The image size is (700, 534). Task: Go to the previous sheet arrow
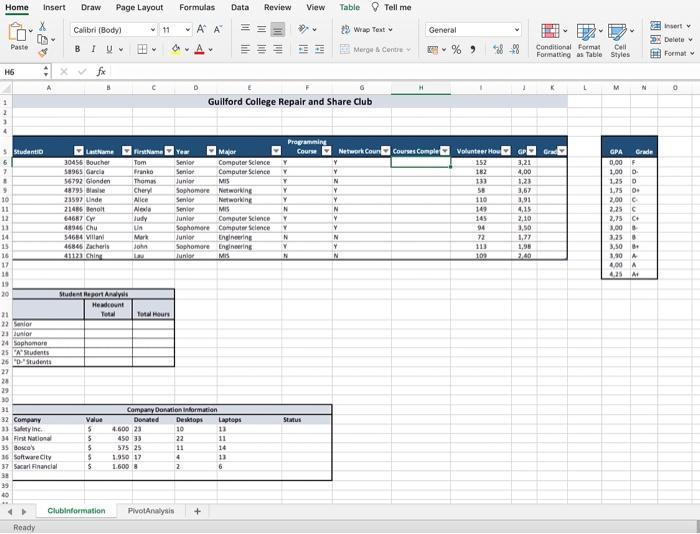pos(10,512)
